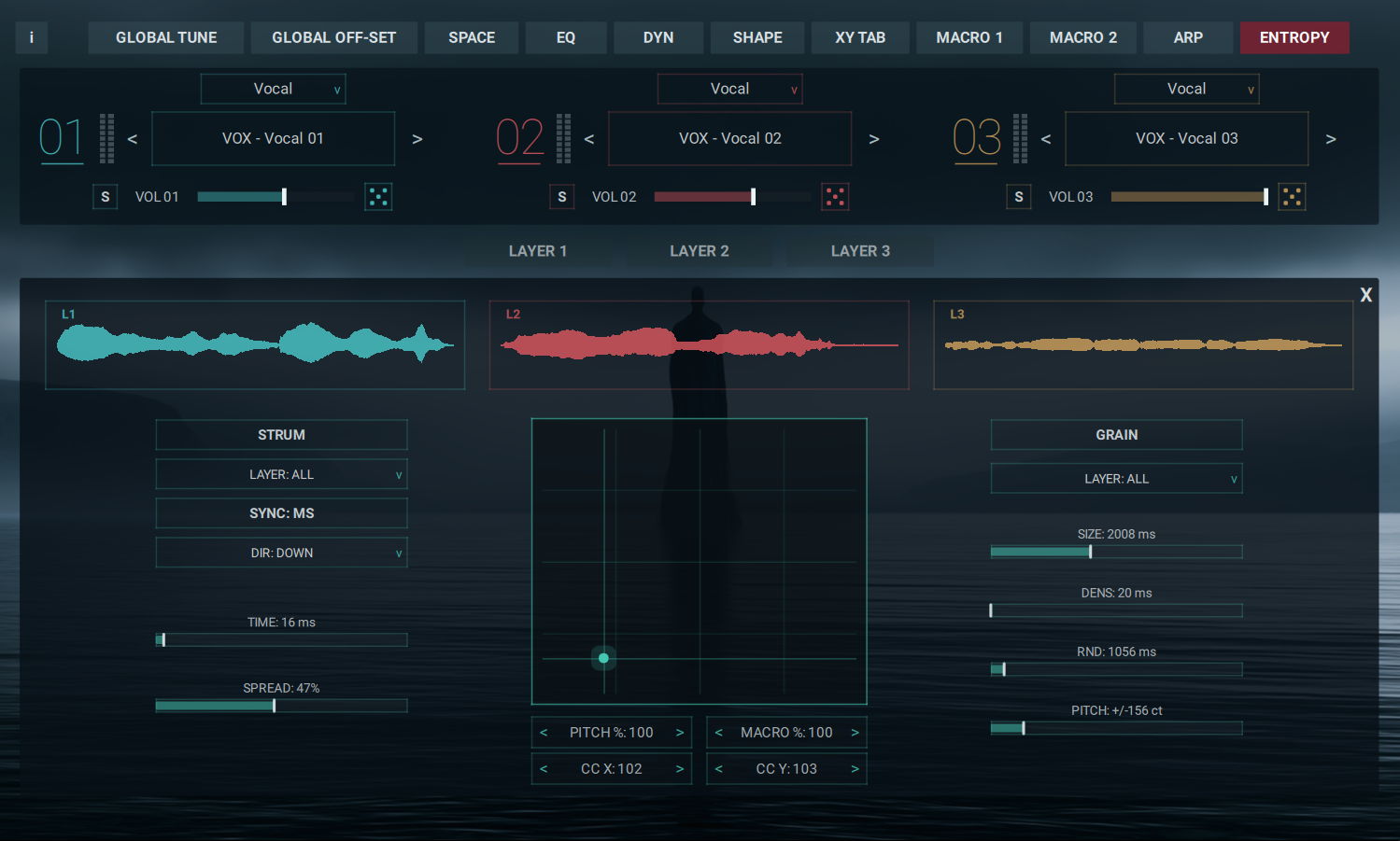
Task: Increase CC Y value arrow
Action: click(x=855, y=769)
